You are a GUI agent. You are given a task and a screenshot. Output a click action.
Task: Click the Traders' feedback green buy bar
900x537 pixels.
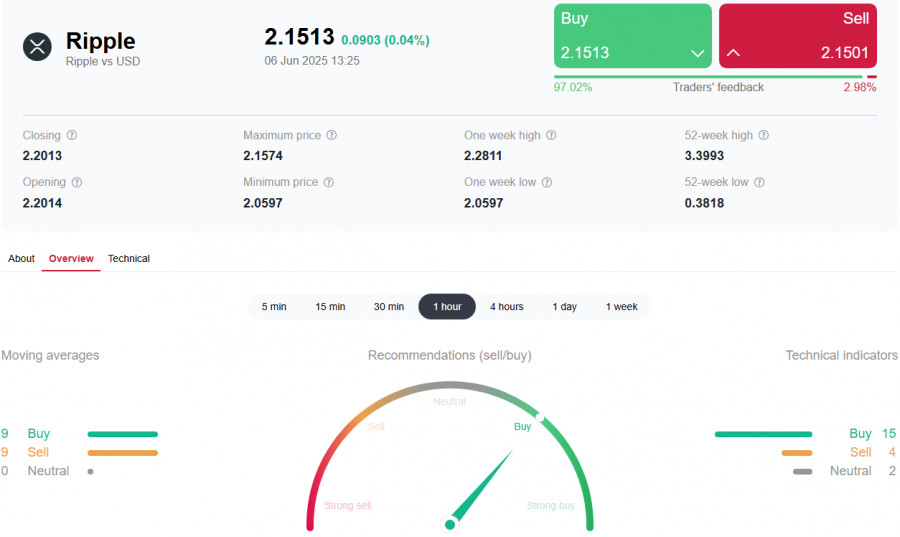[708, 76]
